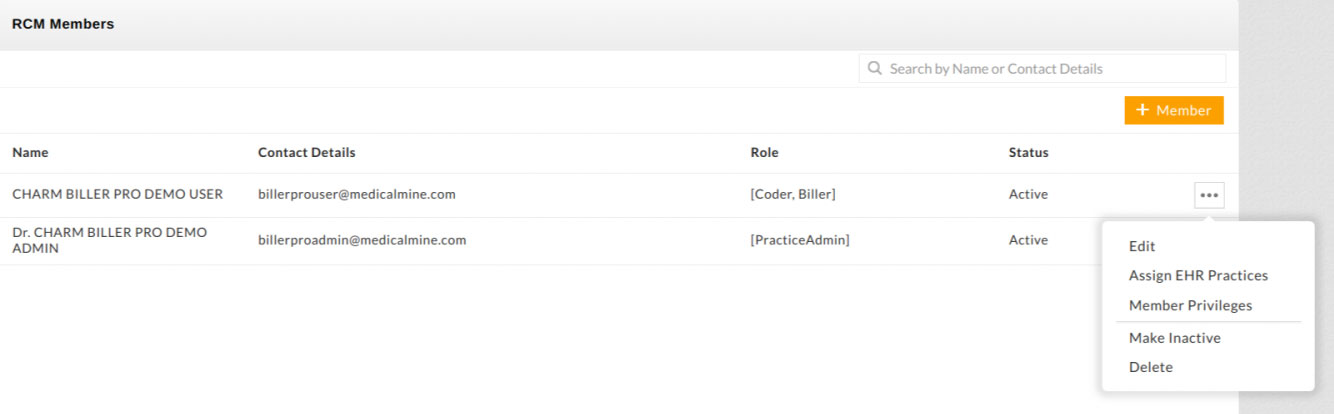Choose Edit from the member menu
This screenshot has height=414, width=1334.
(x=1142, y=246)
